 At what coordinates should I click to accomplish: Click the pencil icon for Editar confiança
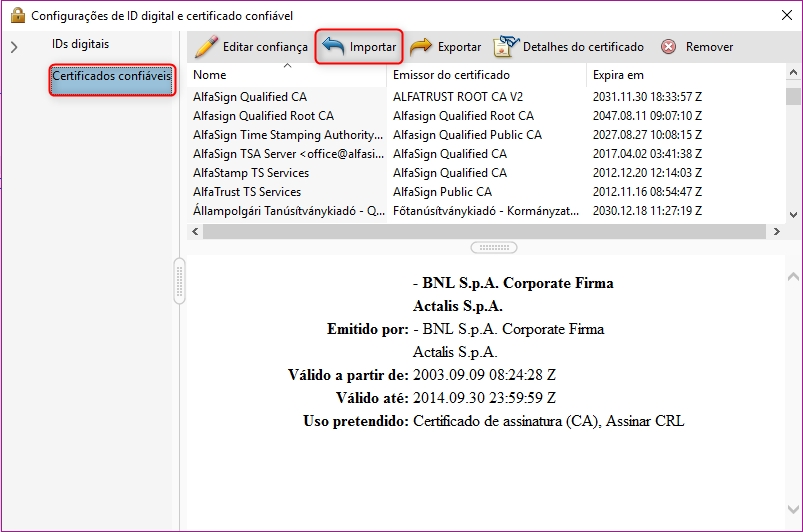pos(206,47)
